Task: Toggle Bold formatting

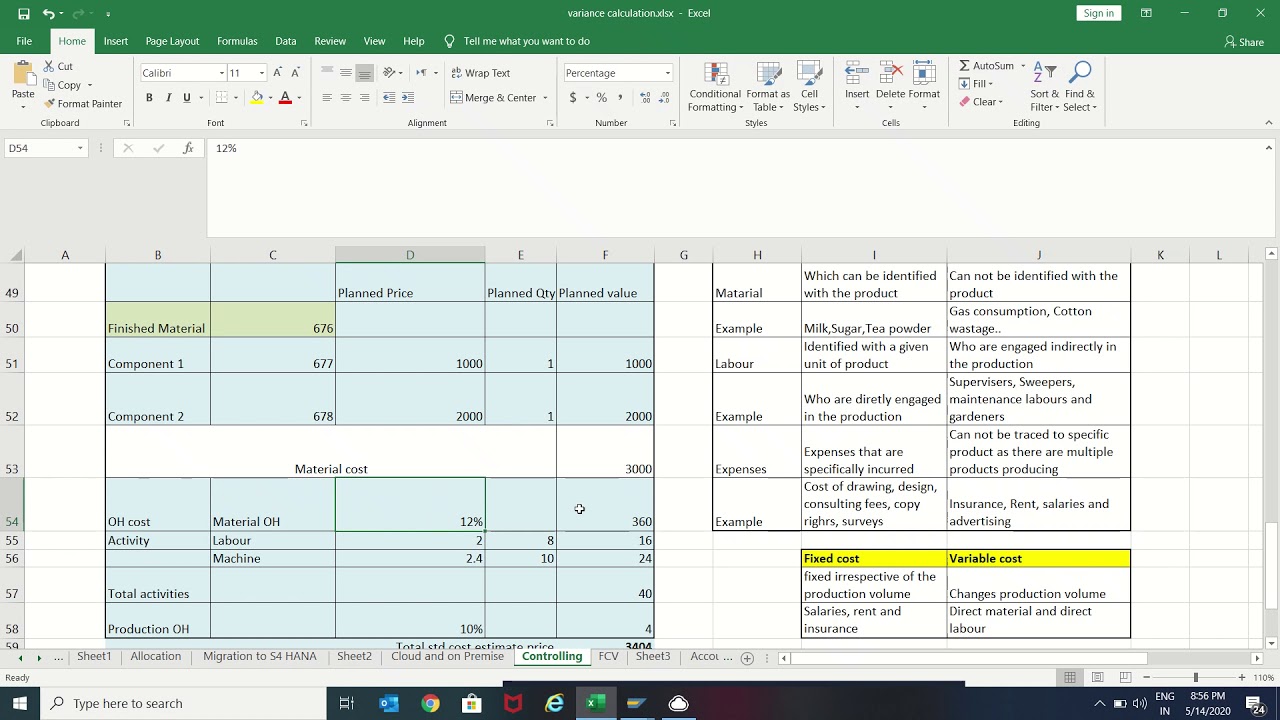Action: point(149,98)
